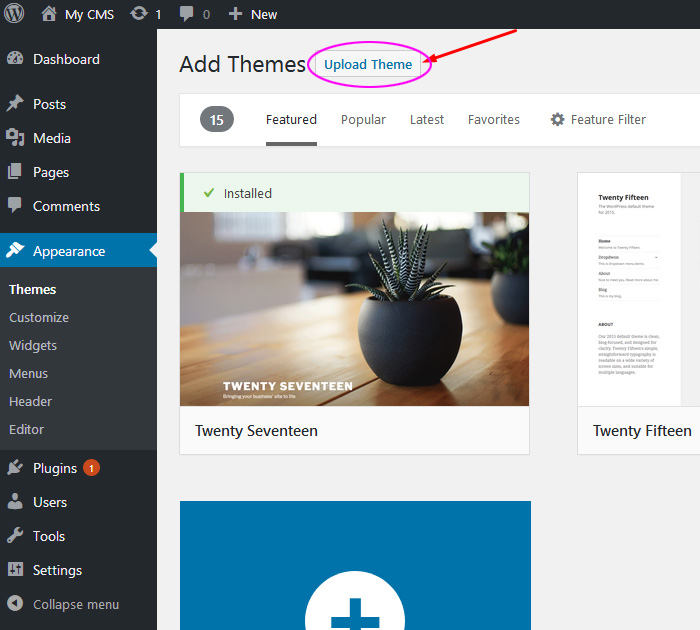The image size is (700, 630).
Task: Click the Twenty Seventeen theme name
Action: coord(256,430)
